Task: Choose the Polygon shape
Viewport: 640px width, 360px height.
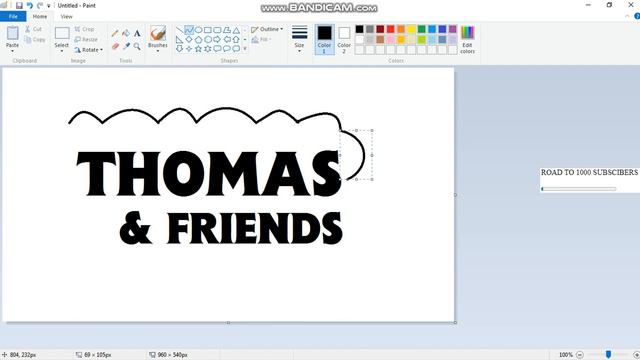Action: click(227, 30)
